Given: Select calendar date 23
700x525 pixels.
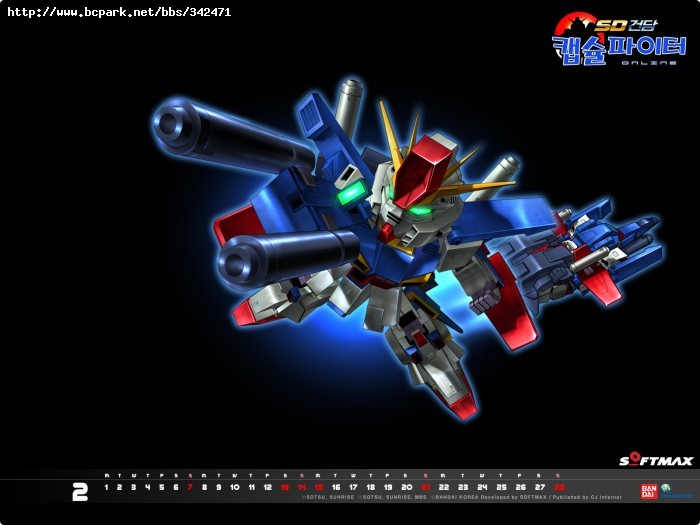Looking at the screenshot, I should coord(463,487).
